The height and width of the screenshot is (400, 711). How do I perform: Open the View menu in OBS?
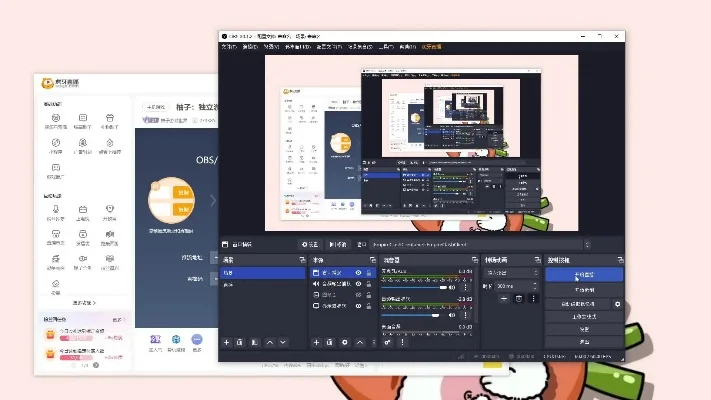pyautogui.click(x=271, y=47)
